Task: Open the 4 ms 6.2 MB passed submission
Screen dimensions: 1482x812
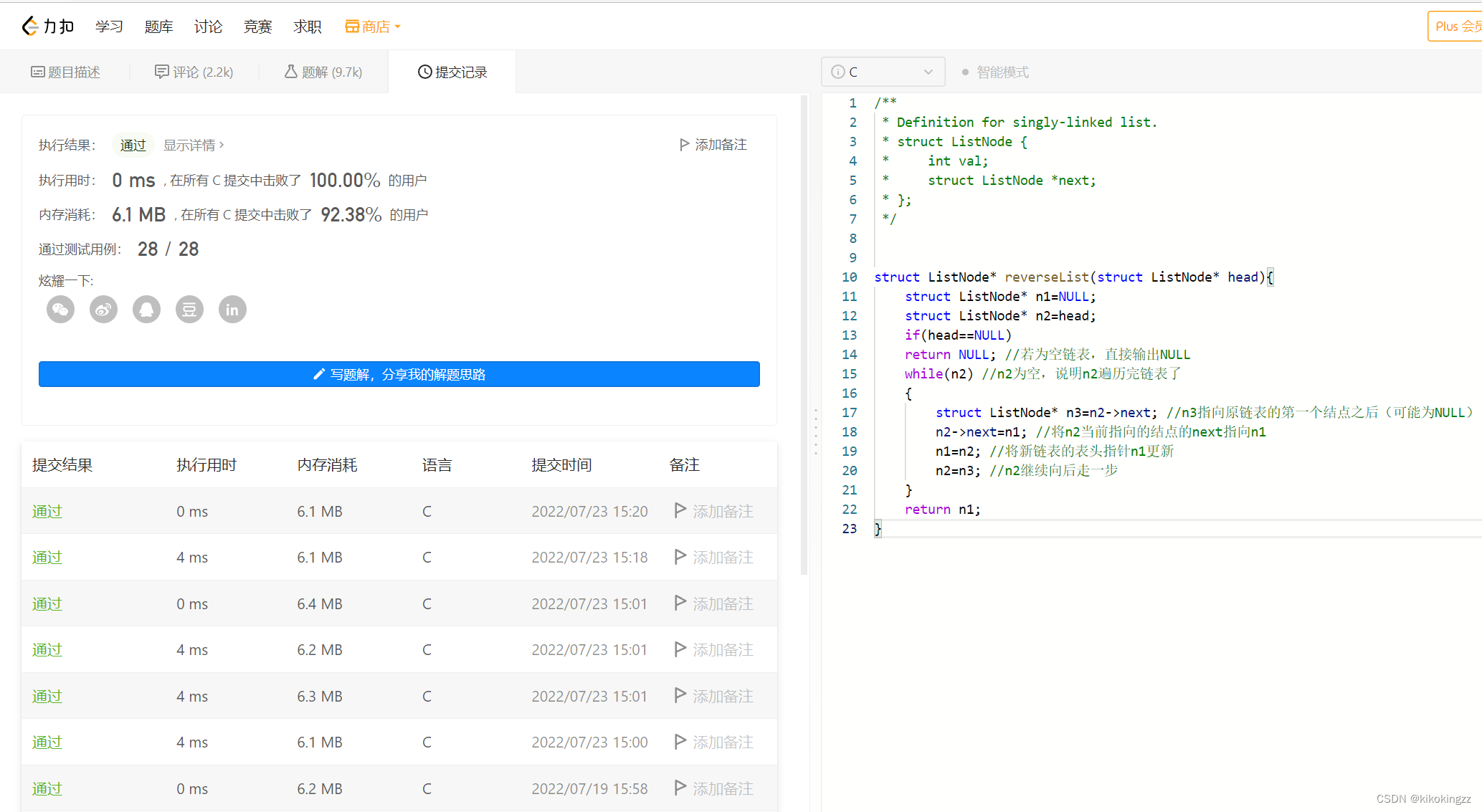Action: coord(47,650)
